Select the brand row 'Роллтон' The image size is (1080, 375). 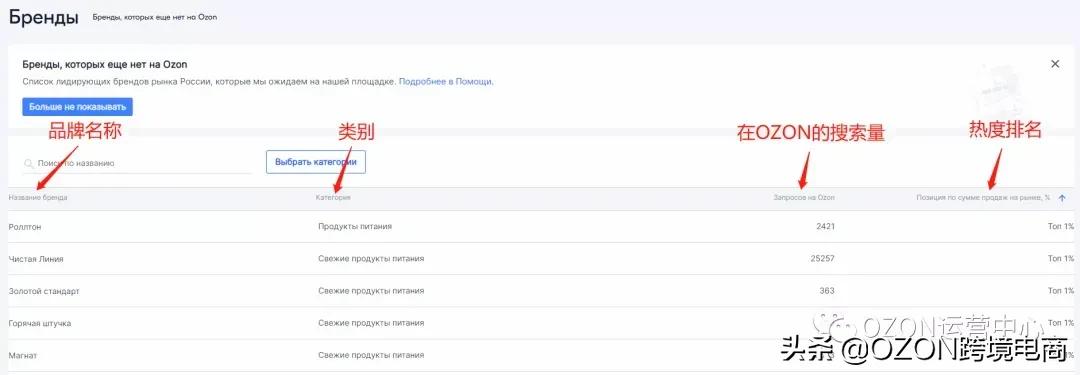point(540,227)
